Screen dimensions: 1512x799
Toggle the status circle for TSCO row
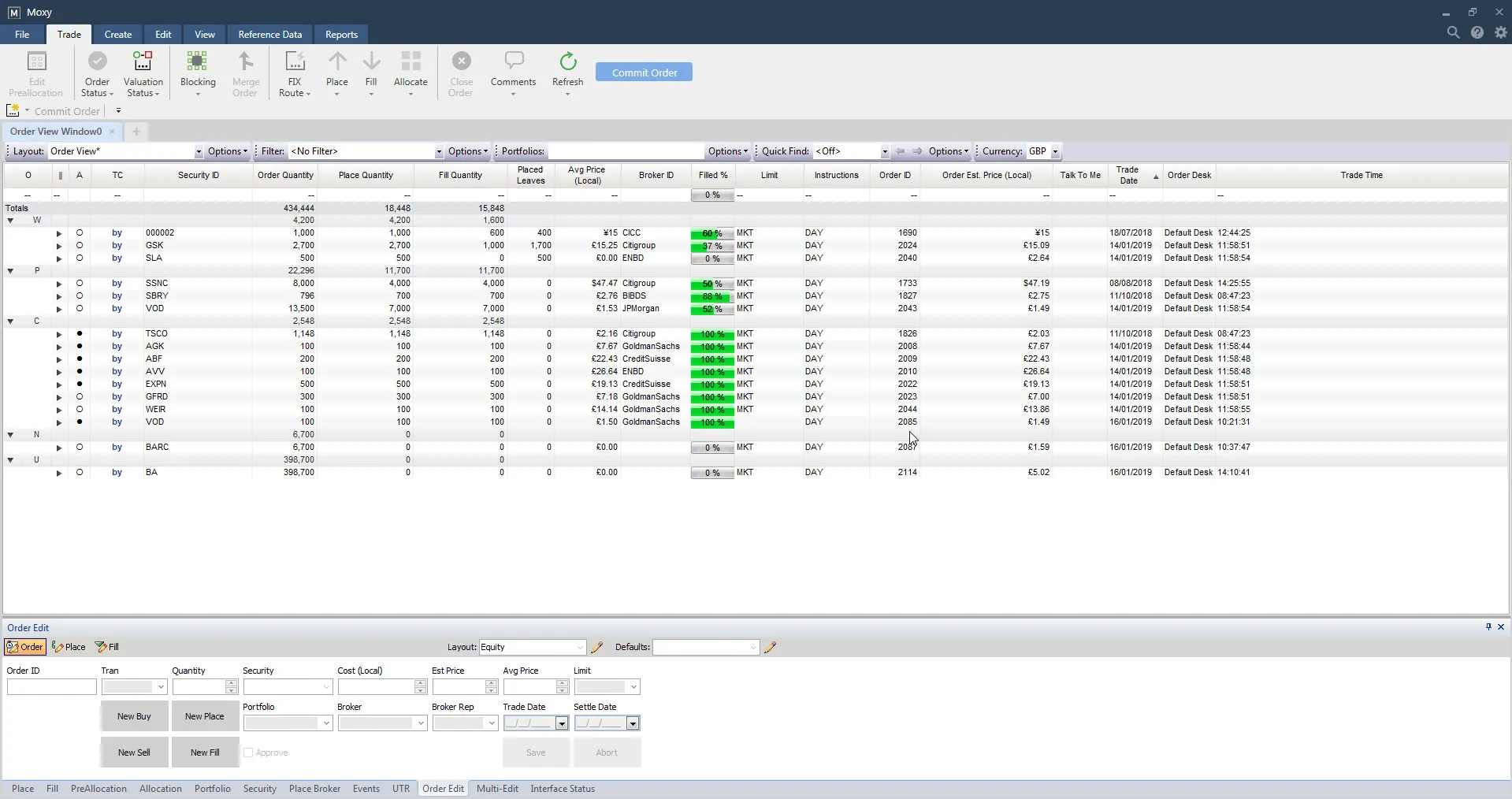click(x=80, y=334)
